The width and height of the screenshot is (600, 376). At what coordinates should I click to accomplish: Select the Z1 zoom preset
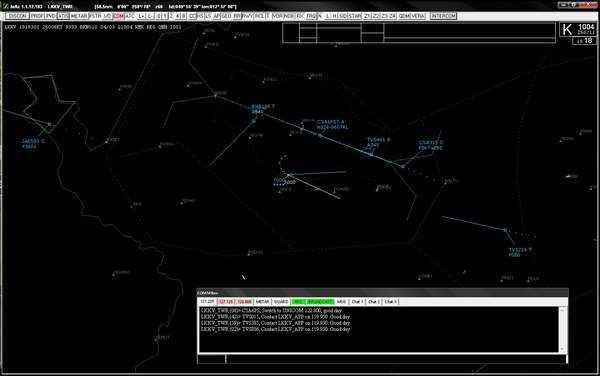tap(367, 16)
